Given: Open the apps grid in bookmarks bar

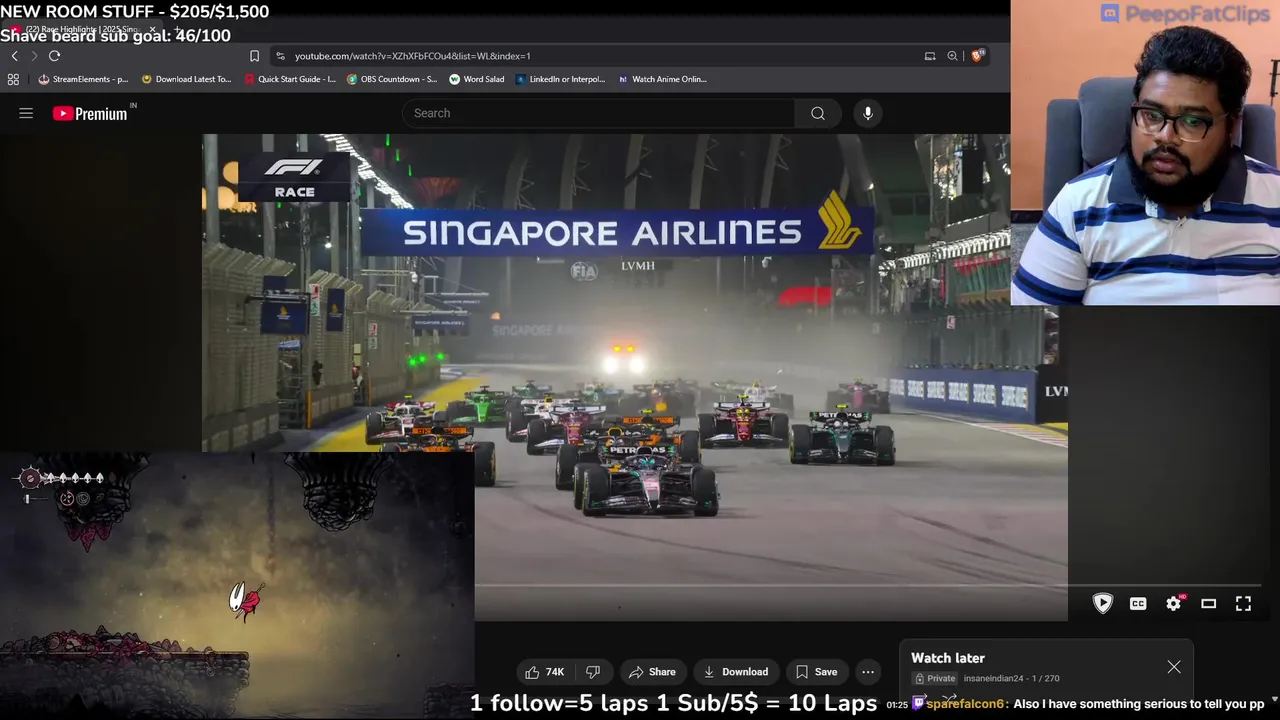Looking at the screenshot, I should pos(13,79).
